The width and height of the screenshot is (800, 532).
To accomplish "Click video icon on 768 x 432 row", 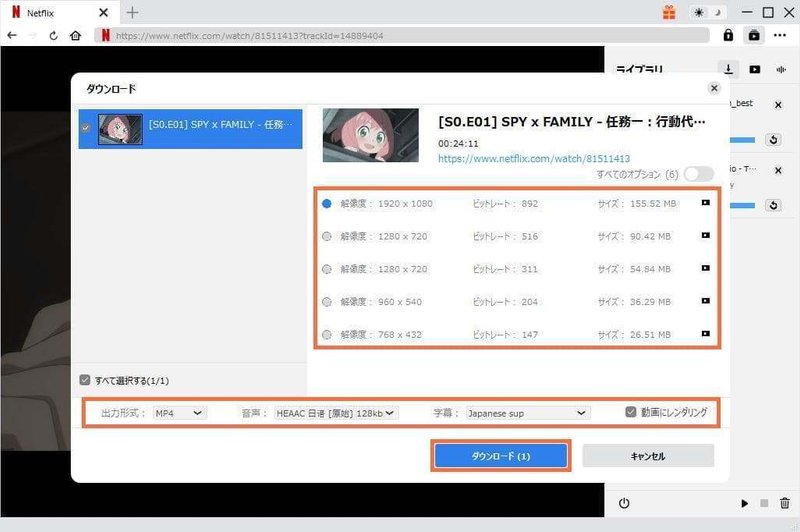I will point(706,334).
